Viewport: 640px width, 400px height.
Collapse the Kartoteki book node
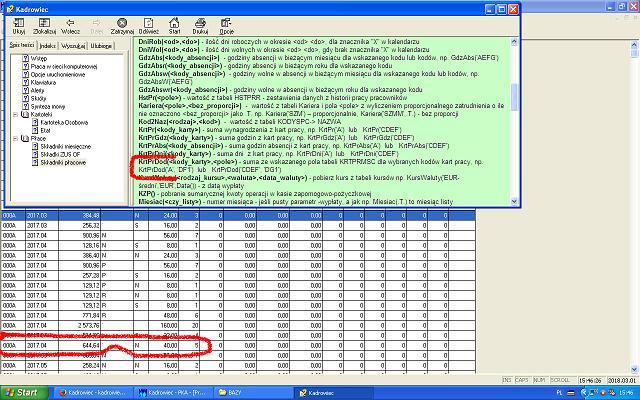tap(15, 114)
